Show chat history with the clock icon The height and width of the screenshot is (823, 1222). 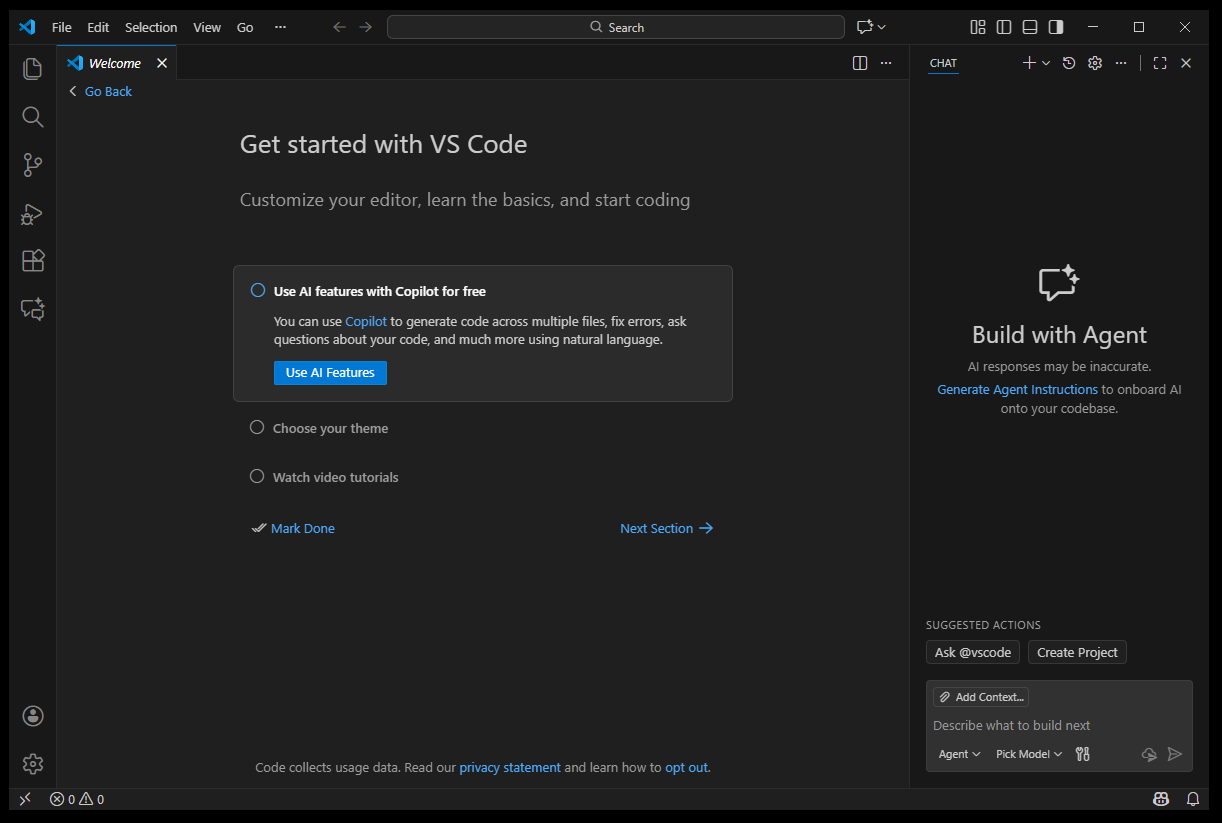coord(1069,63)
